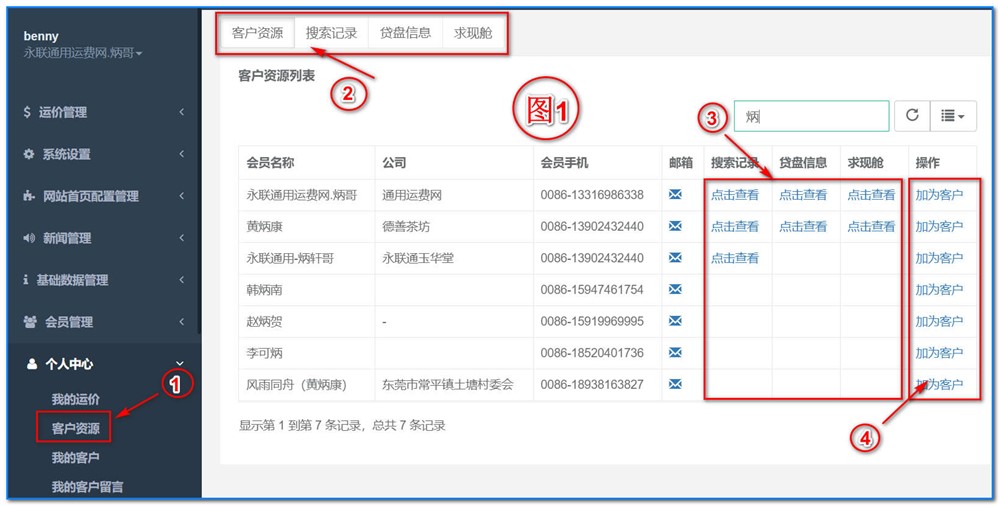Image resolution: width=1000 pixels, height=506 pixels.
Task: Click member name 韩炳南
Action: pyautogui.click(x=265, y=290)
